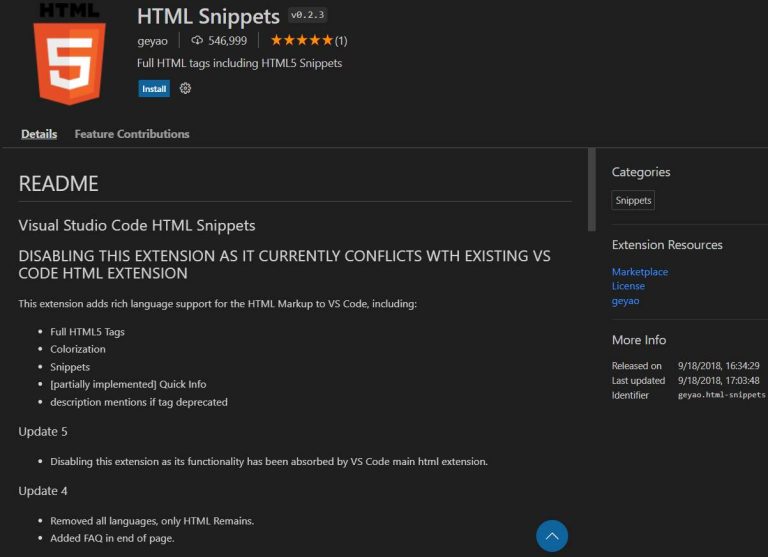Click the README heading
The image size is (768, 557).
(59, 184)
